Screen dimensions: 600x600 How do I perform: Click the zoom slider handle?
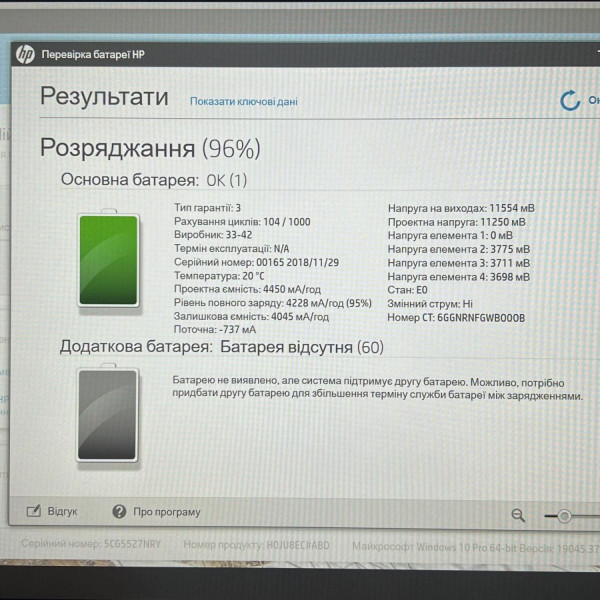[564, 516]
